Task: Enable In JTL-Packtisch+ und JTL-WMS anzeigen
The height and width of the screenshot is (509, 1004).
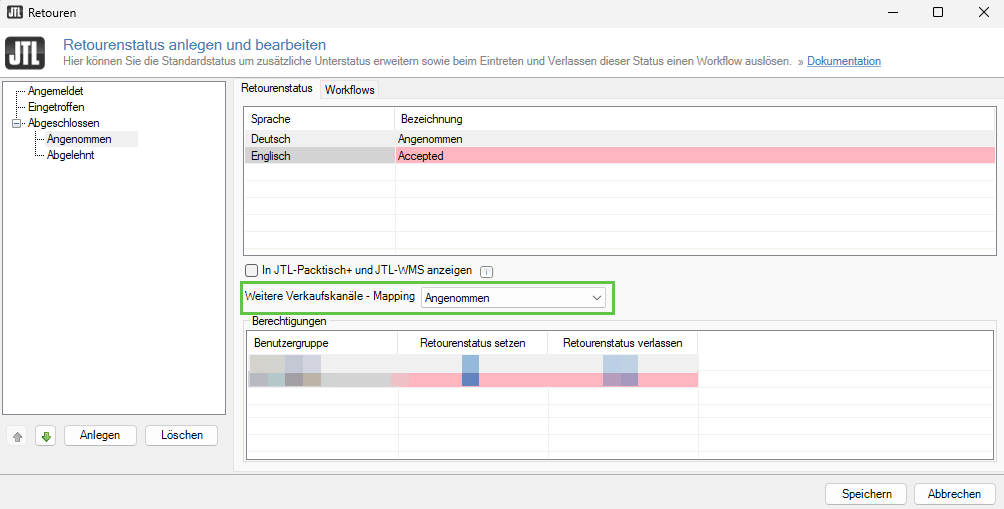Action: click(x=252, y=270)
